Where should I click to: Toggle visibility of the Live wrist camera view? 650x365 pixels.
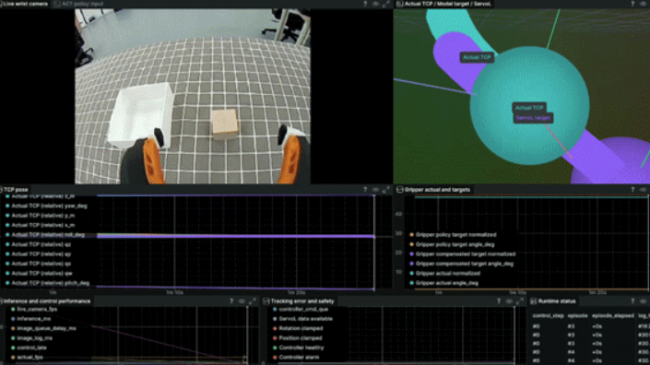pos(376,4)
